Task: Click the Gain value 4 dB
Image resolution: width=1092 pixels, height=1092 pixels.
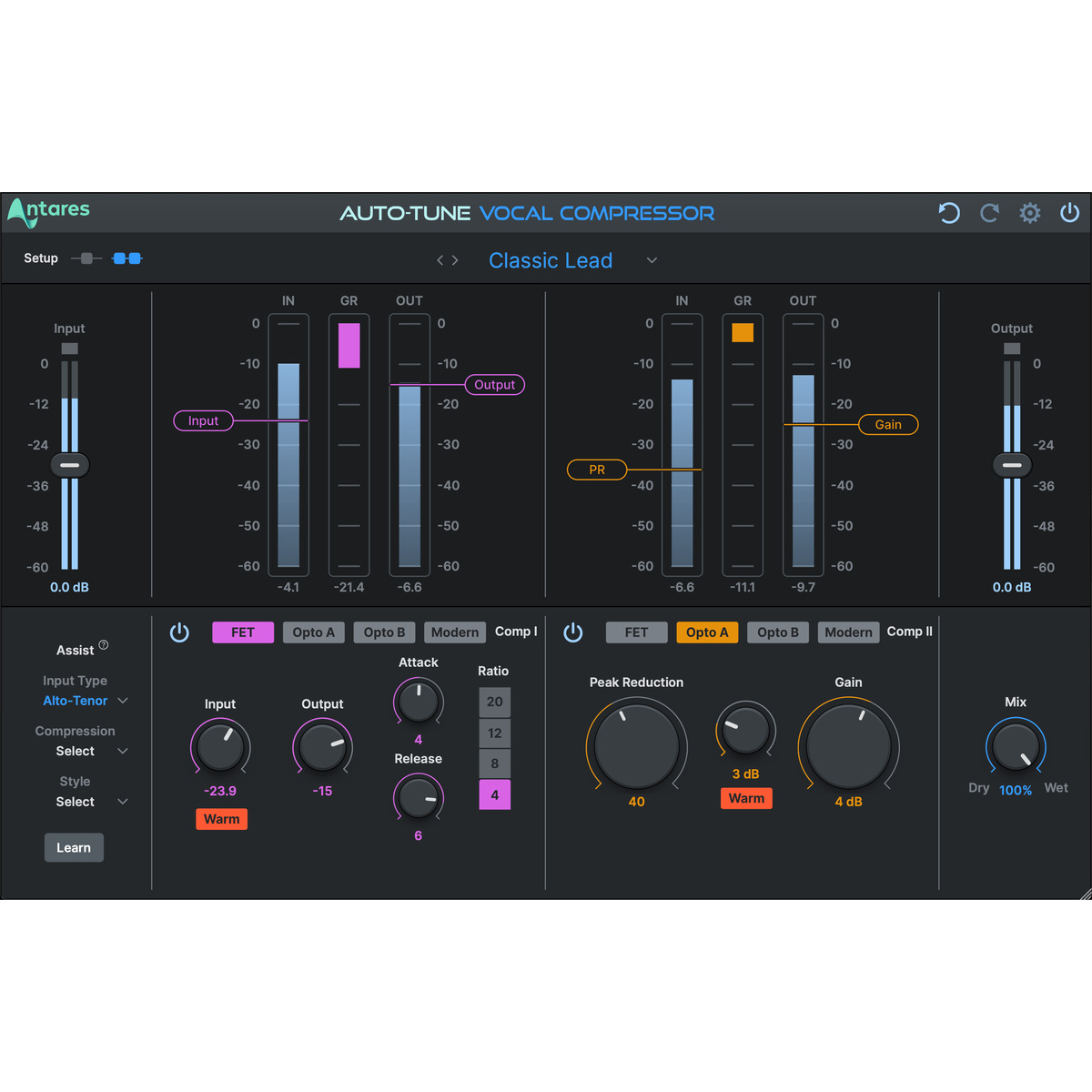Action: (849, 802)
